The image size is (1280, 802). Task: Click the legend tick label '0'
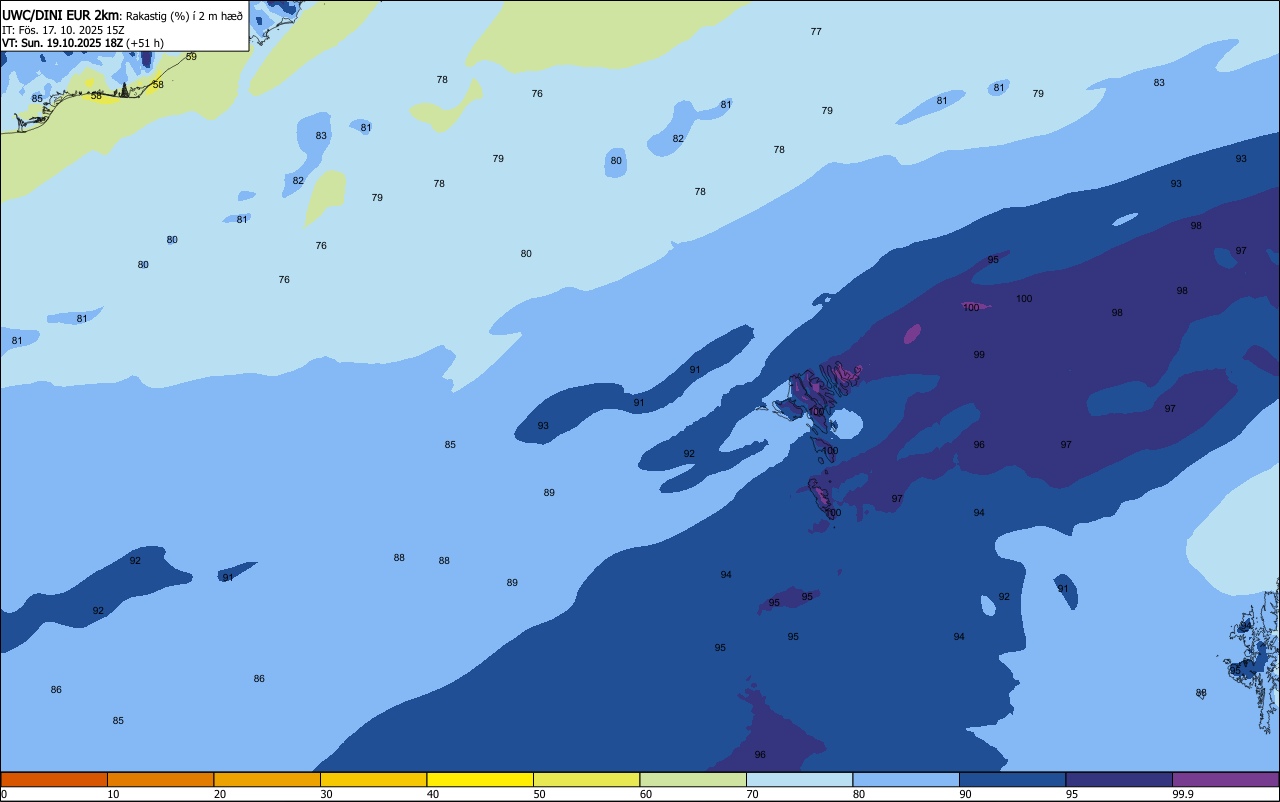(4, 794)
